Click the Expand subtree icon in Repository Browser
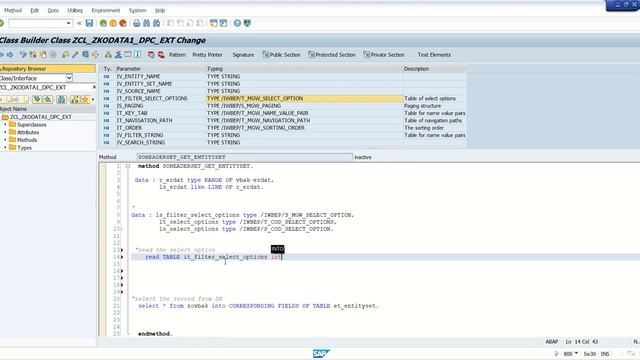 (x=37, y=100)
